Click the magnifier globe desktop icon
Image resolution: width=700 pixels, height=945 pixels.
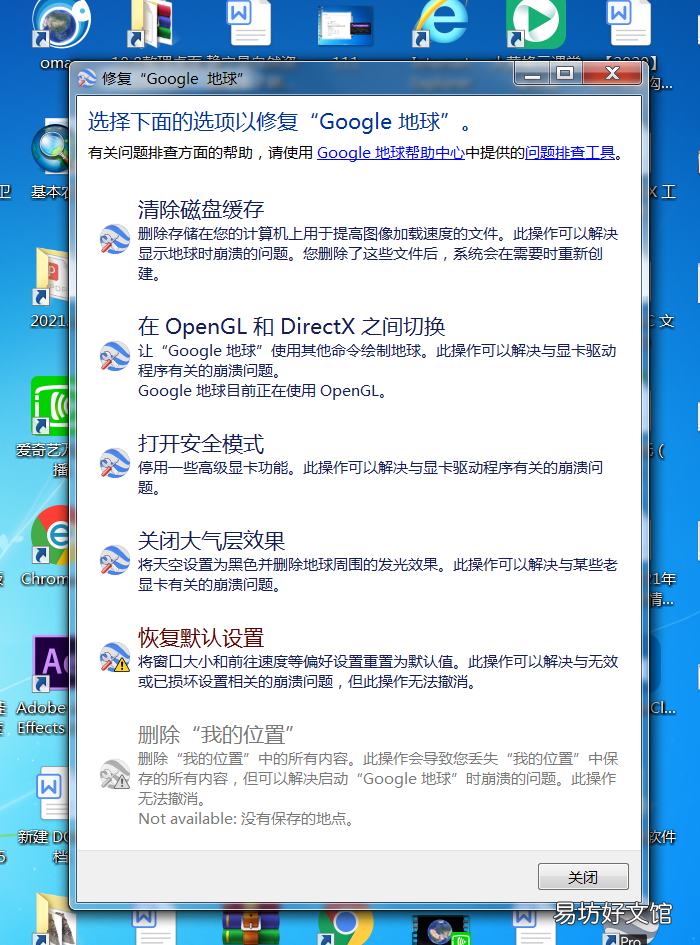[52, 148]
